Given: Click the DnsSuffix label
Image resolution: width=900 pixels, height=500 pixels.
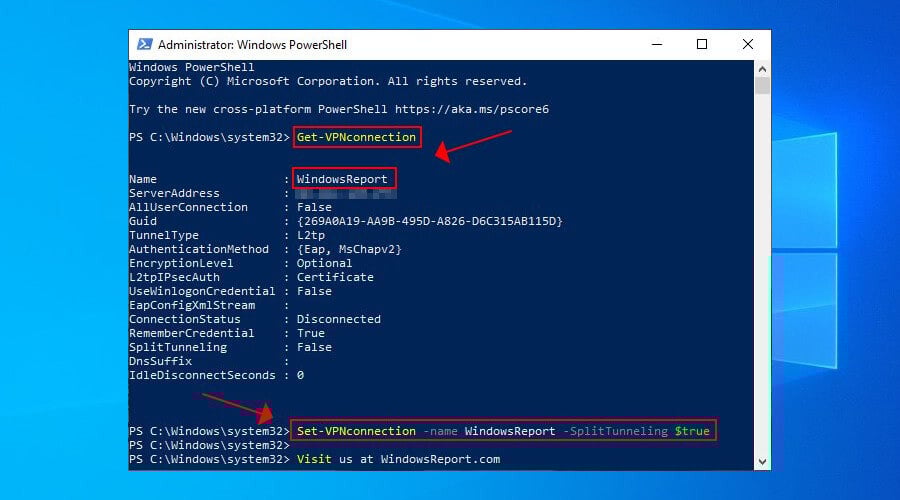Looking at the screenshot, I should click(x=160, y=361).
